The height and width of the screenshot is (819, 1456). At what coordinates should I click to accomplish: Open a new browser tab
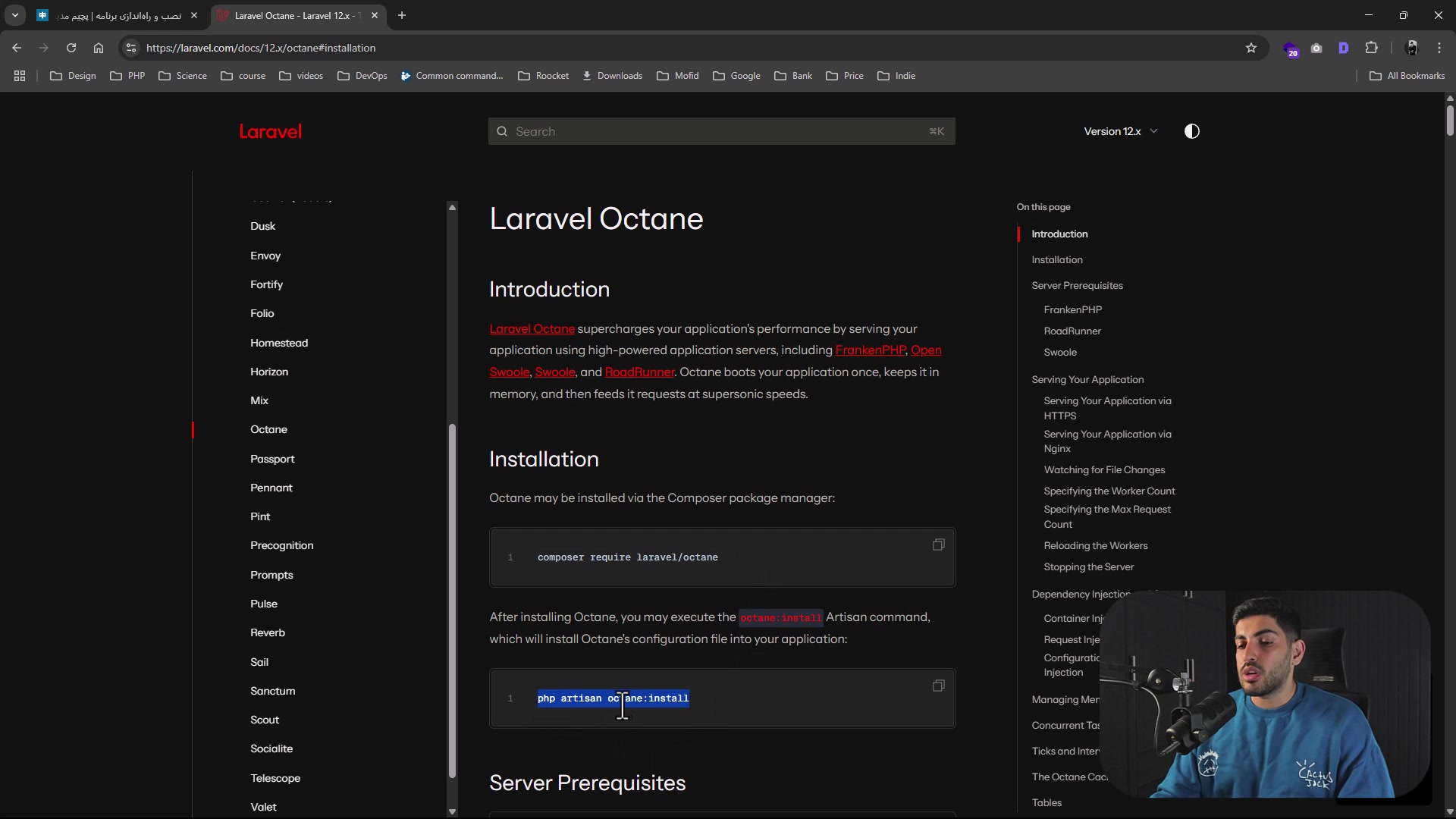[x=402, y=15]
